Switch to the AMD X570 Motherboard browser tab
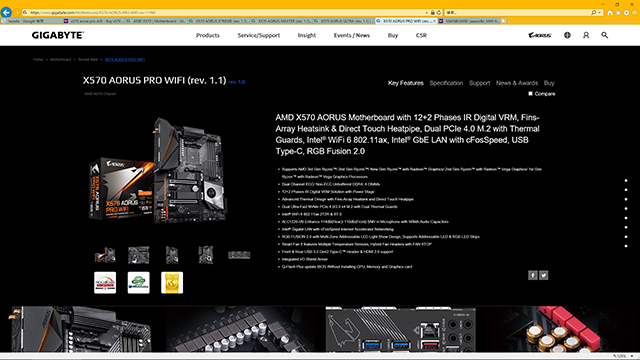This screenshot has height=360, width=640. click(x=156, y=21)
